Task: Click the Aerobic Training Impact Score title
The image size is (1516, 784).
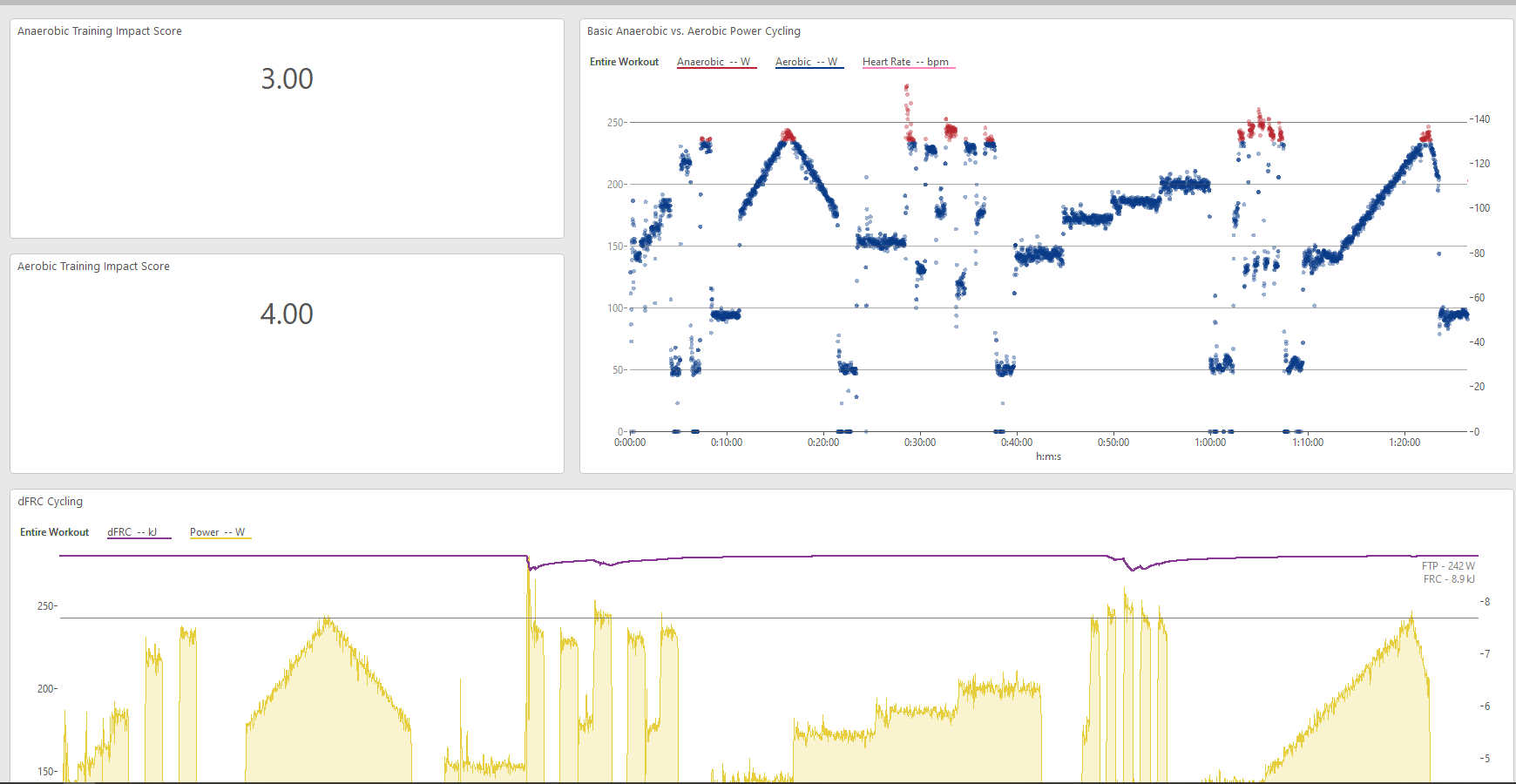Action: coord(93,267)
